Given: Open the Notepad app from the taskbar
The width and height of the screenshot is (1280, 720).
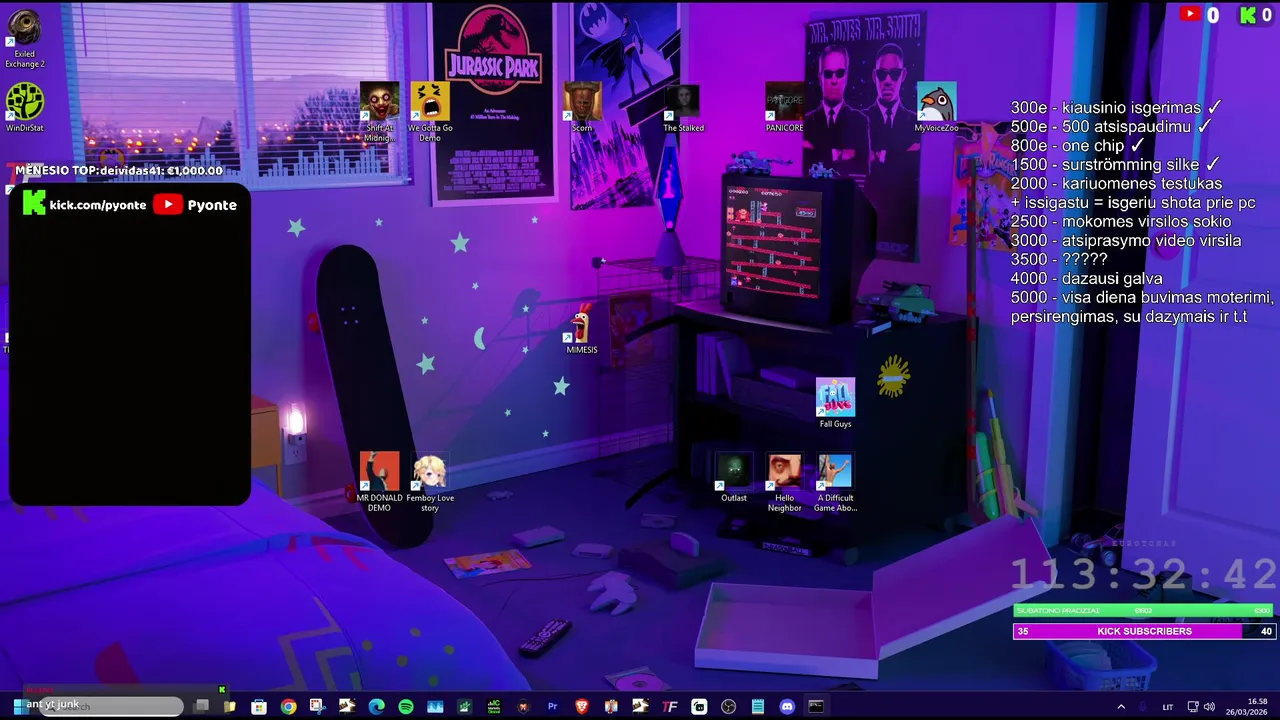Looking at the screenshot, I should click(x=758, y=707).
